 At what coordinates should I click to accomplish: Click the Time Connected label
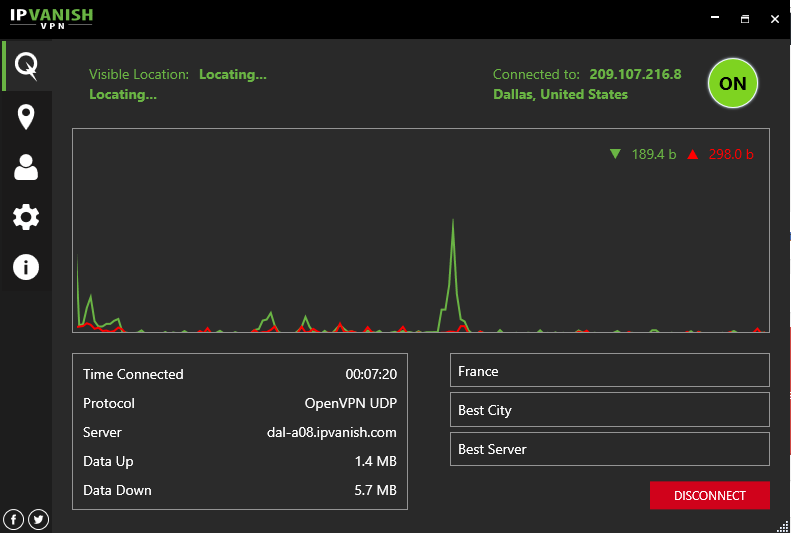tap(133, 374)
